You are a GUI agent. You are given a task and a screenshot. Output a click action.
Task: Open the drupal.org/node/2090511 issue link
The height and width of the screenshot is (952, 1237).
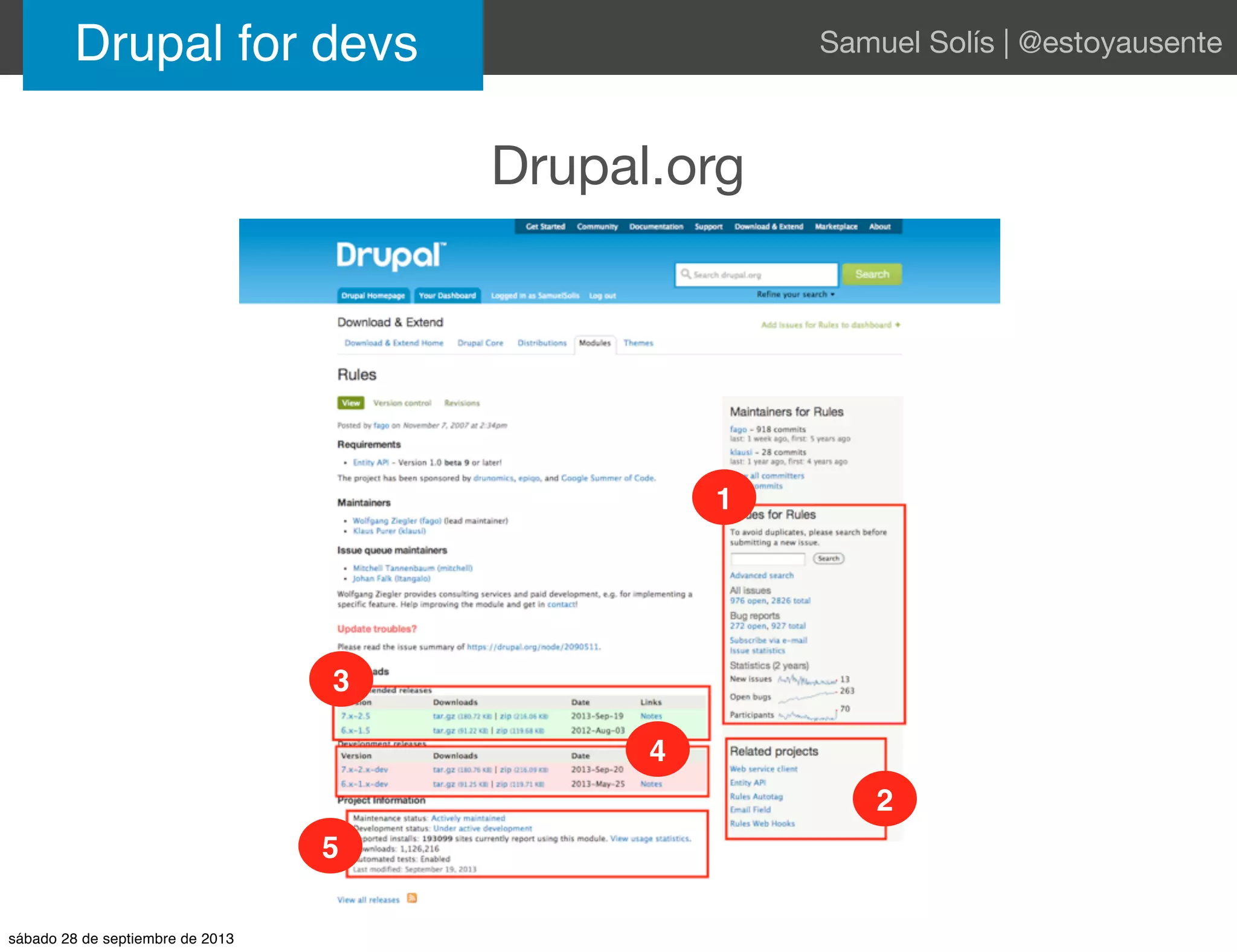533,647
